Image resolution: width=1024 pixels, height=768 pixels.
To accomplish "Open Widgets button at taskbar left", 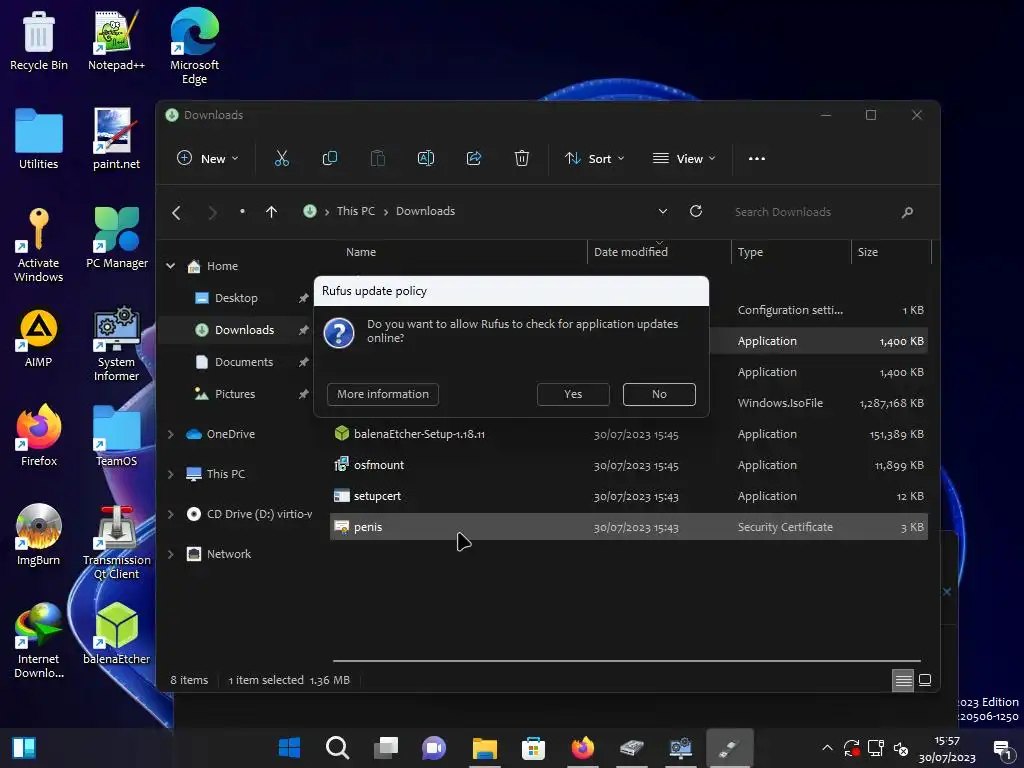I will coord(24,747).
